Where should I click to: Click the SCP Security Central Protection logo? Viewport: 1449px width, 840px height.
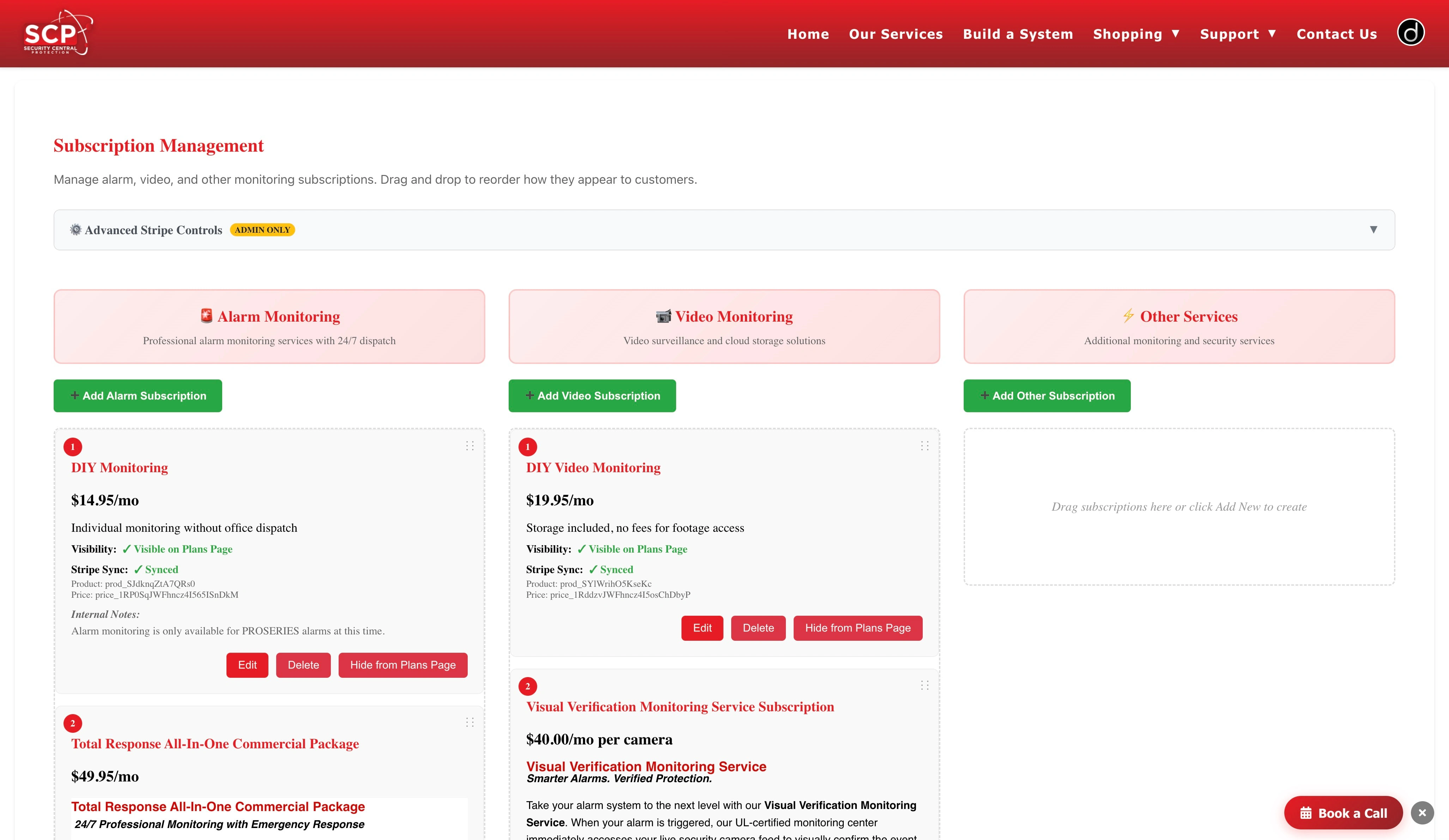[57, 33]
